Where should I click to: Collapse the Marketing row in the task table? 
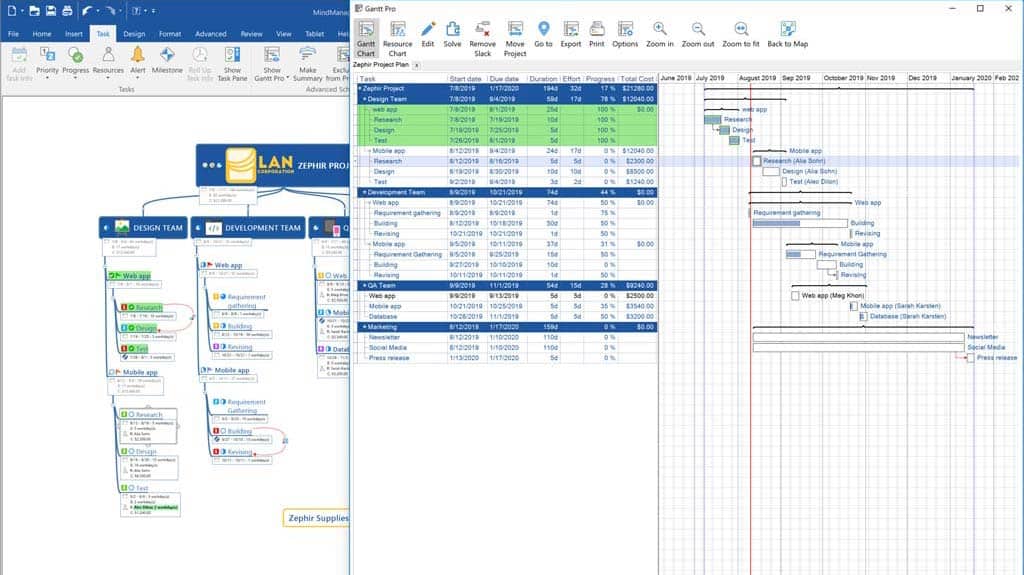pyautogui.click(x=364, y=327)
